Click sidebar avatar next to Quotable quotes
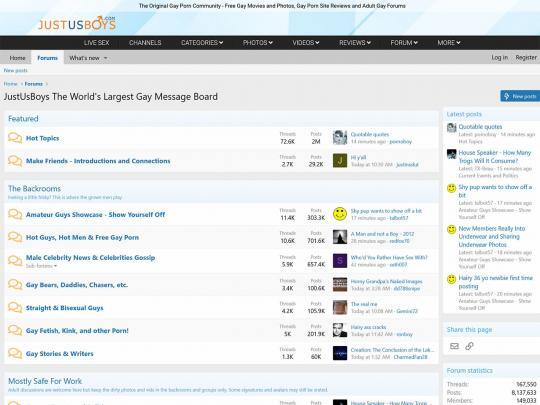540x405 pixels. tap(451, 128)
